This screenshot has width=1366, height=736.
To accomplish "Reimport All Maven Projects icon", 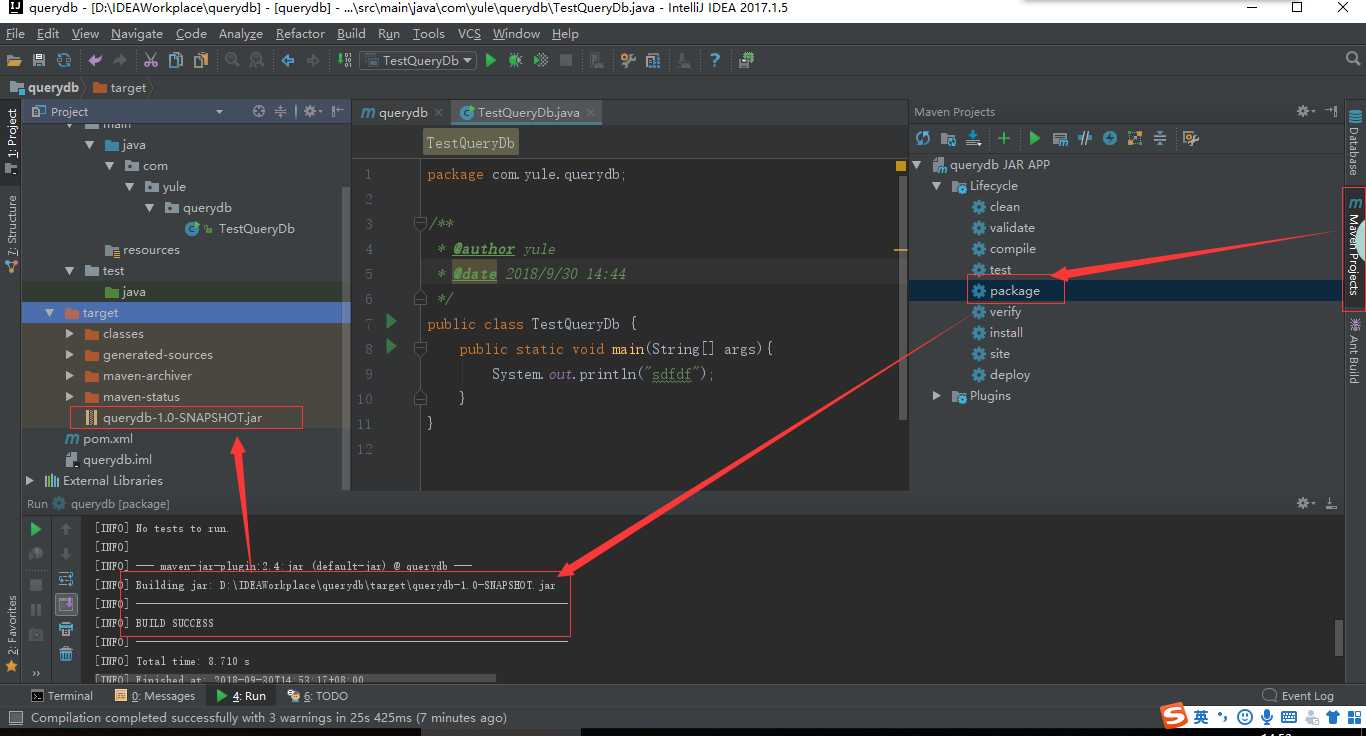I will coord(923,138).
